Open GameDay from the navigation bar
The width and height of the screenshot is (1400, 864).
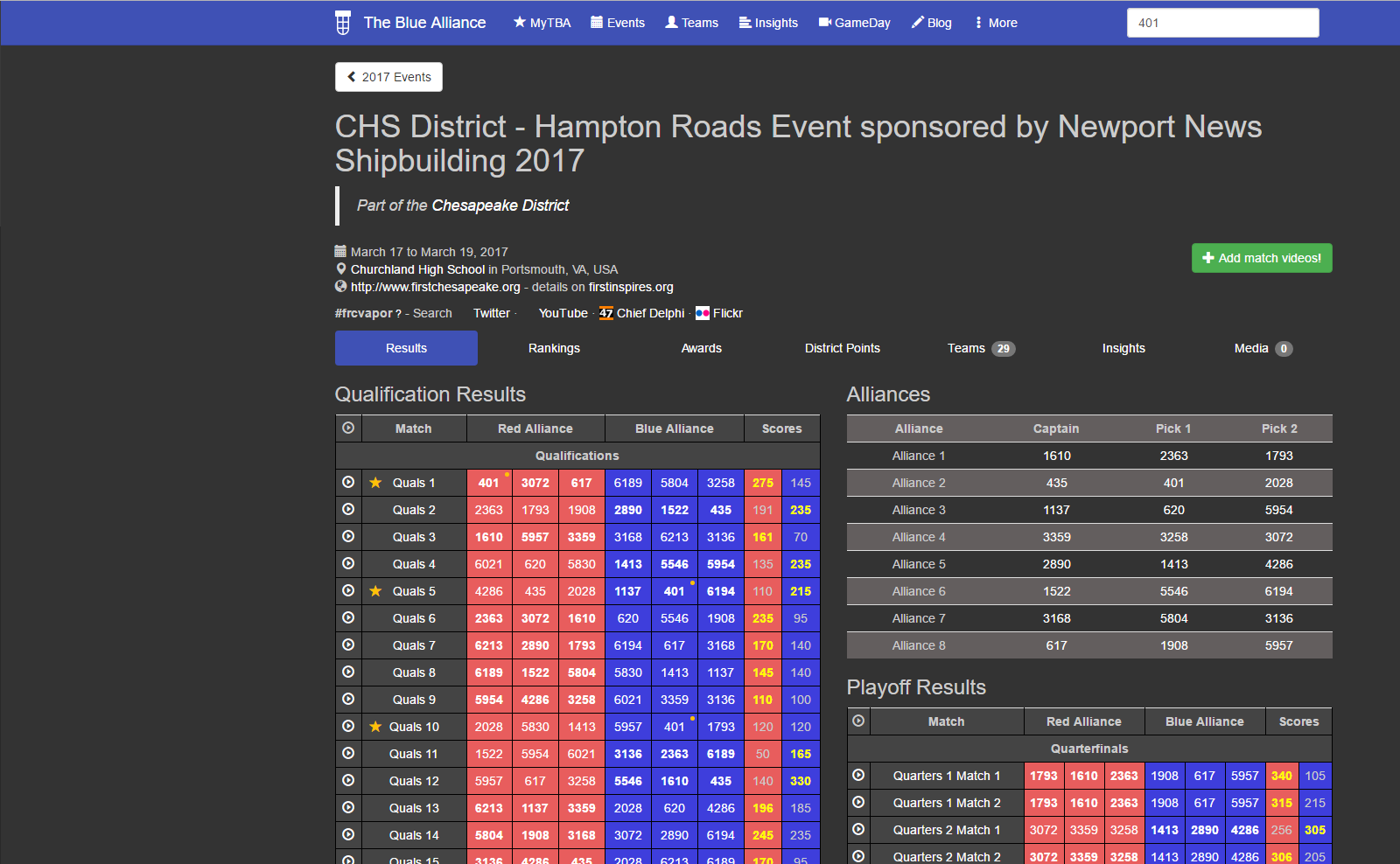pos(854,23)
